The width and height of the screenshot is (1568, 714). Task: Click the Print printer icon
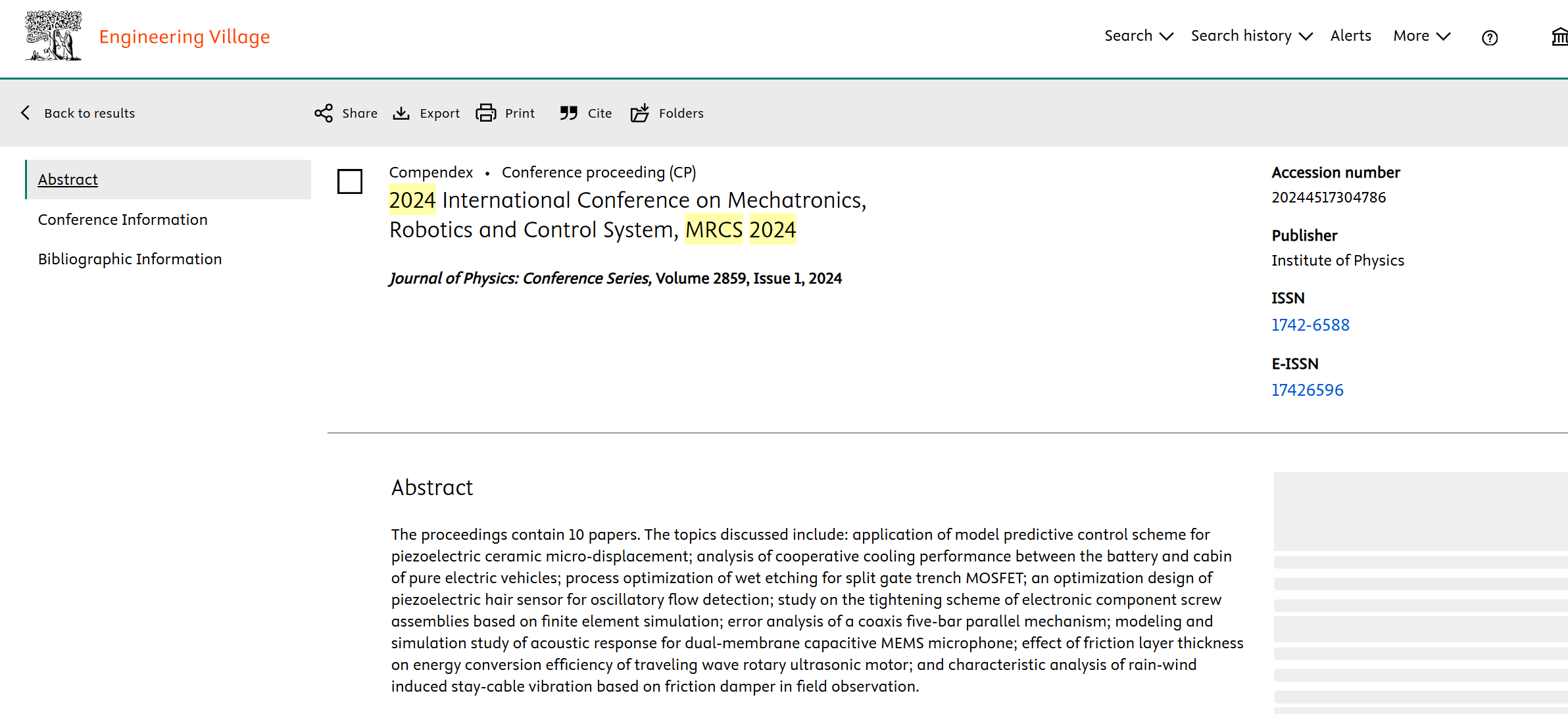pyautogui.click(x=486, y=113)
